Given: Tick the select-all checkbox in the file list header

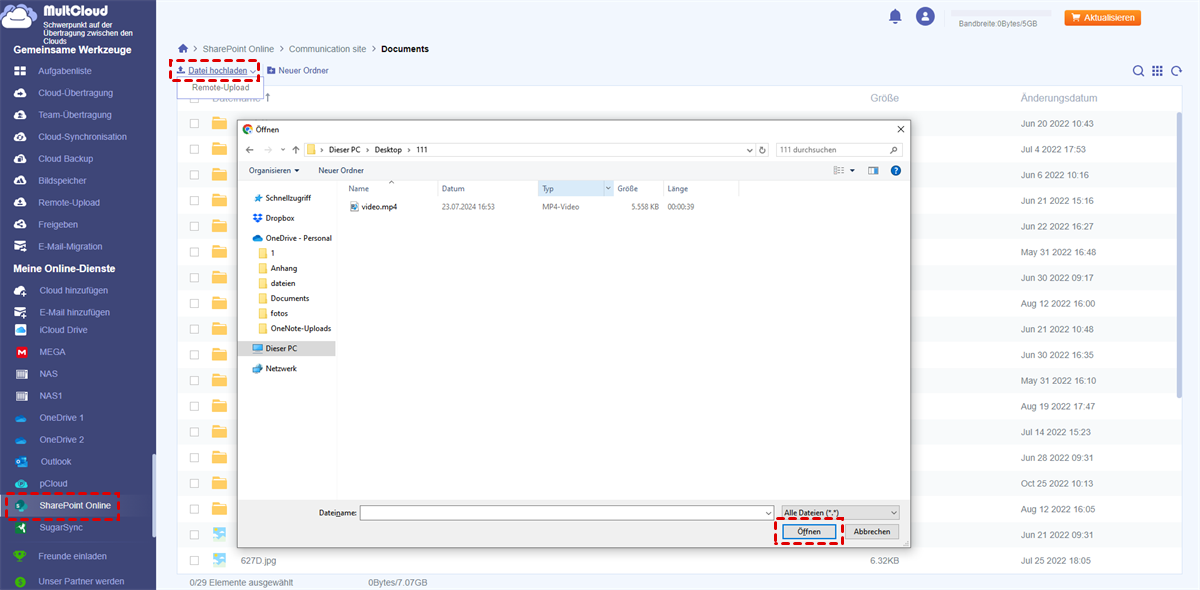Looking at the screenshot, I should coord(194,98).
